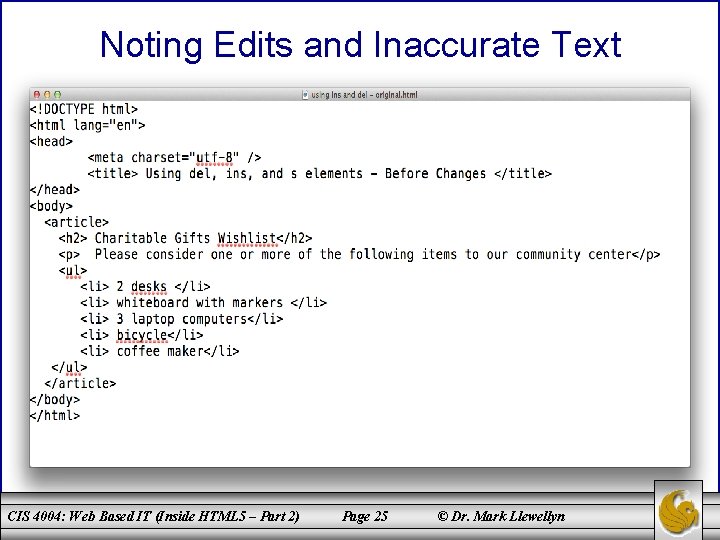This screenshot has width=720, height=540.
Task: Click the list item 'bicycle'
Action: coord(142,335)
